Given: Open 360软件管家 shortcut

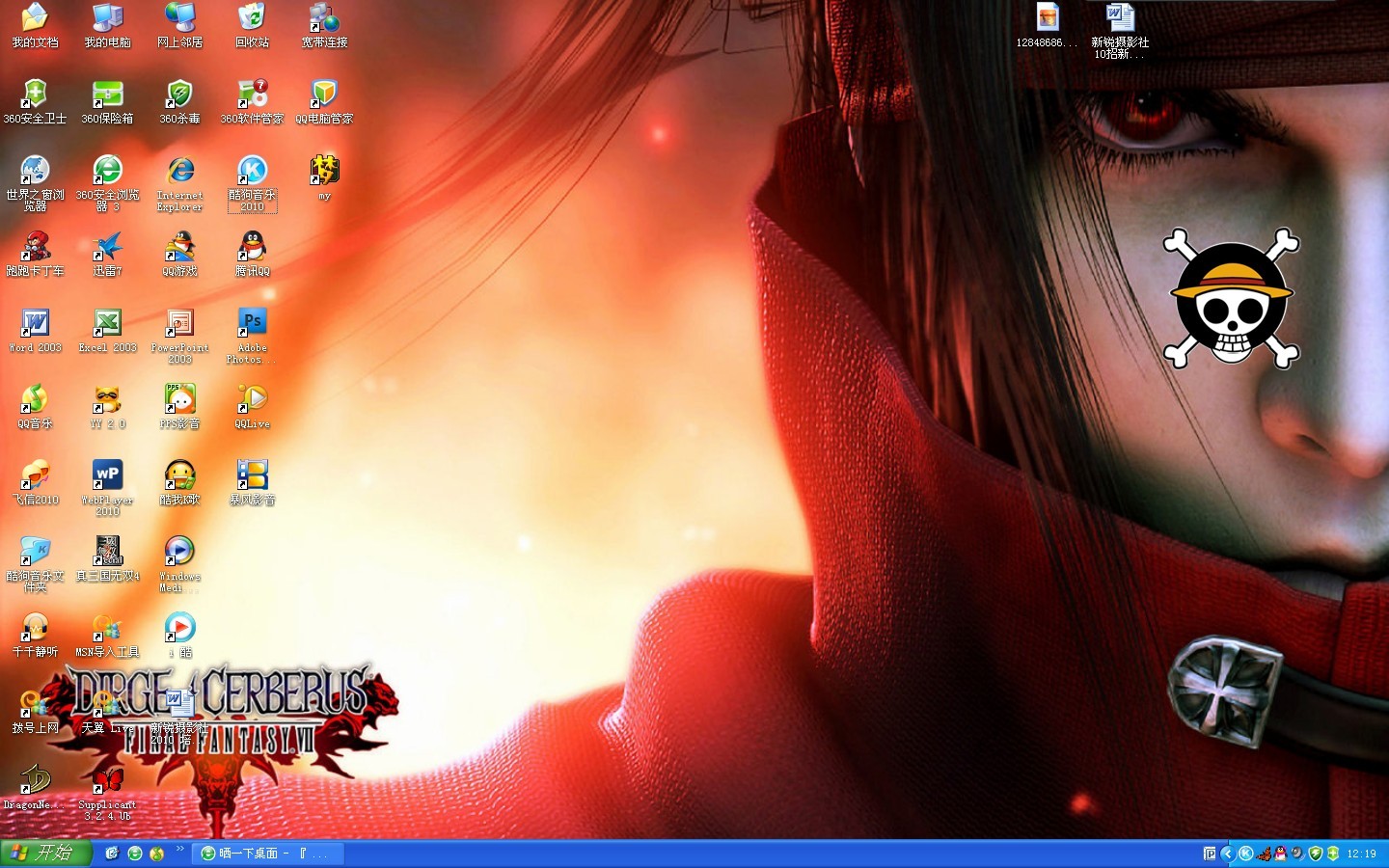Looking at the screenshot, I should (x=252, y=101).
